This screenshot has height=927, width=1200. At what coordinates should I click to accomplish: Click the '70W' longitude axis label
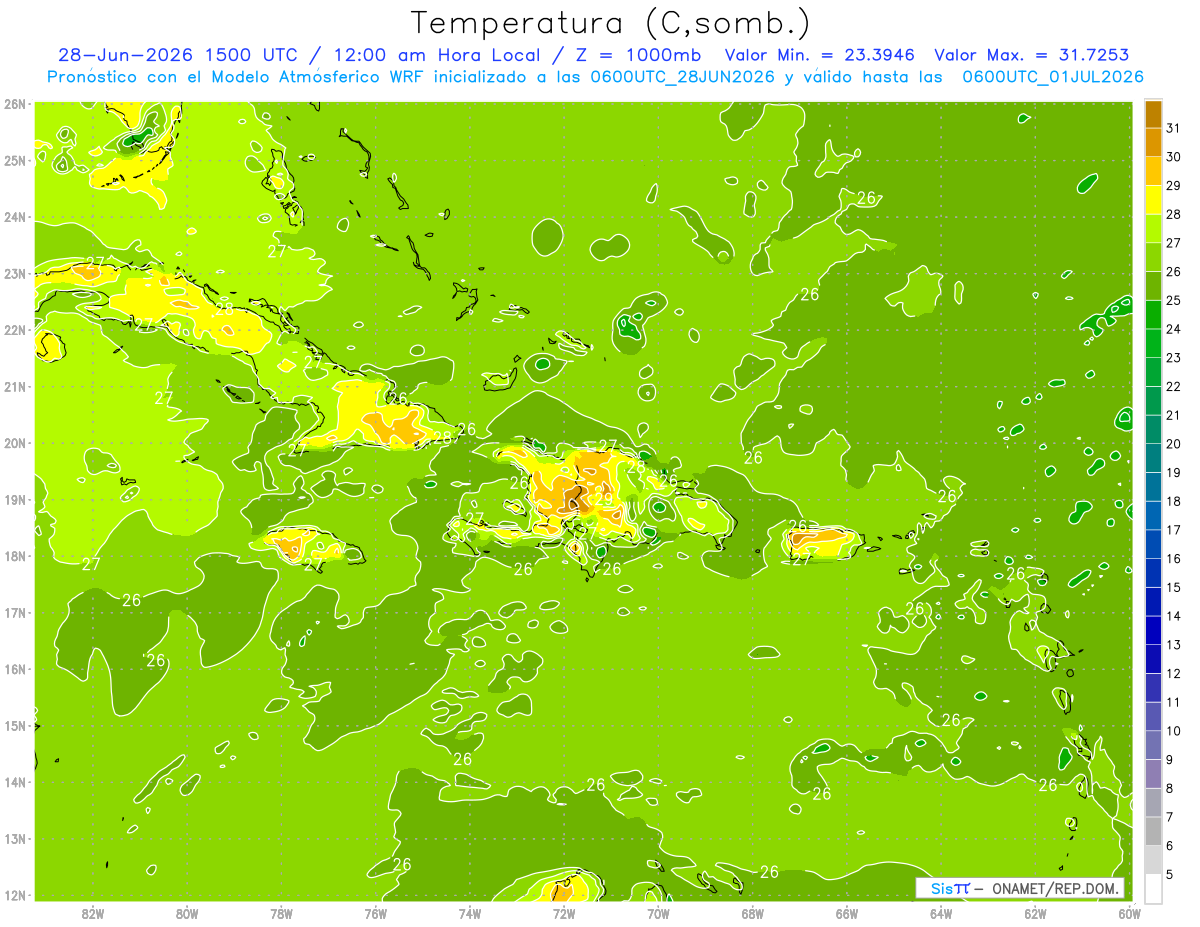point(658,913)
